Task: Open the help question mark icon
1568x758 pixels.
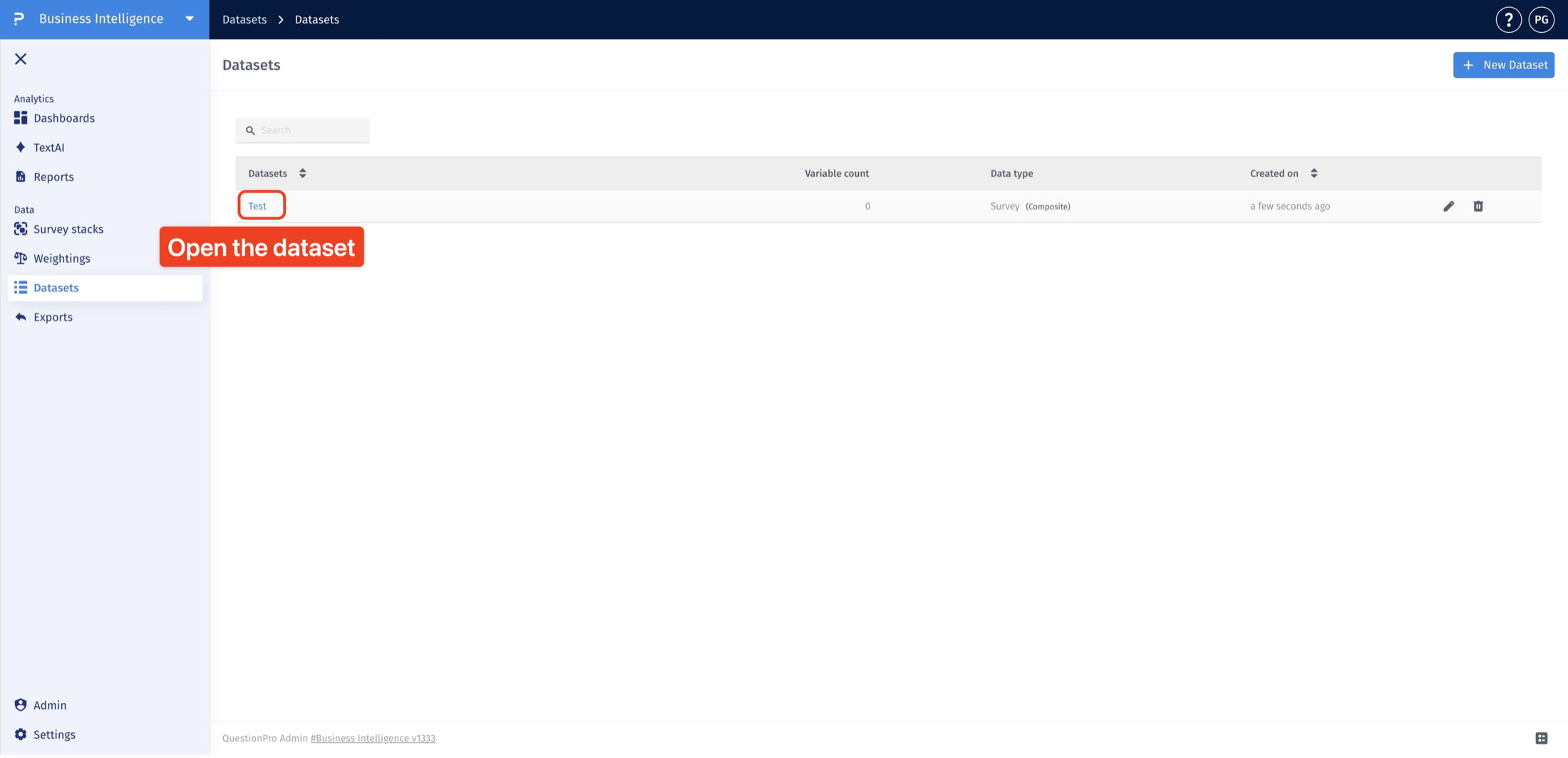Action: point(1508,19)
